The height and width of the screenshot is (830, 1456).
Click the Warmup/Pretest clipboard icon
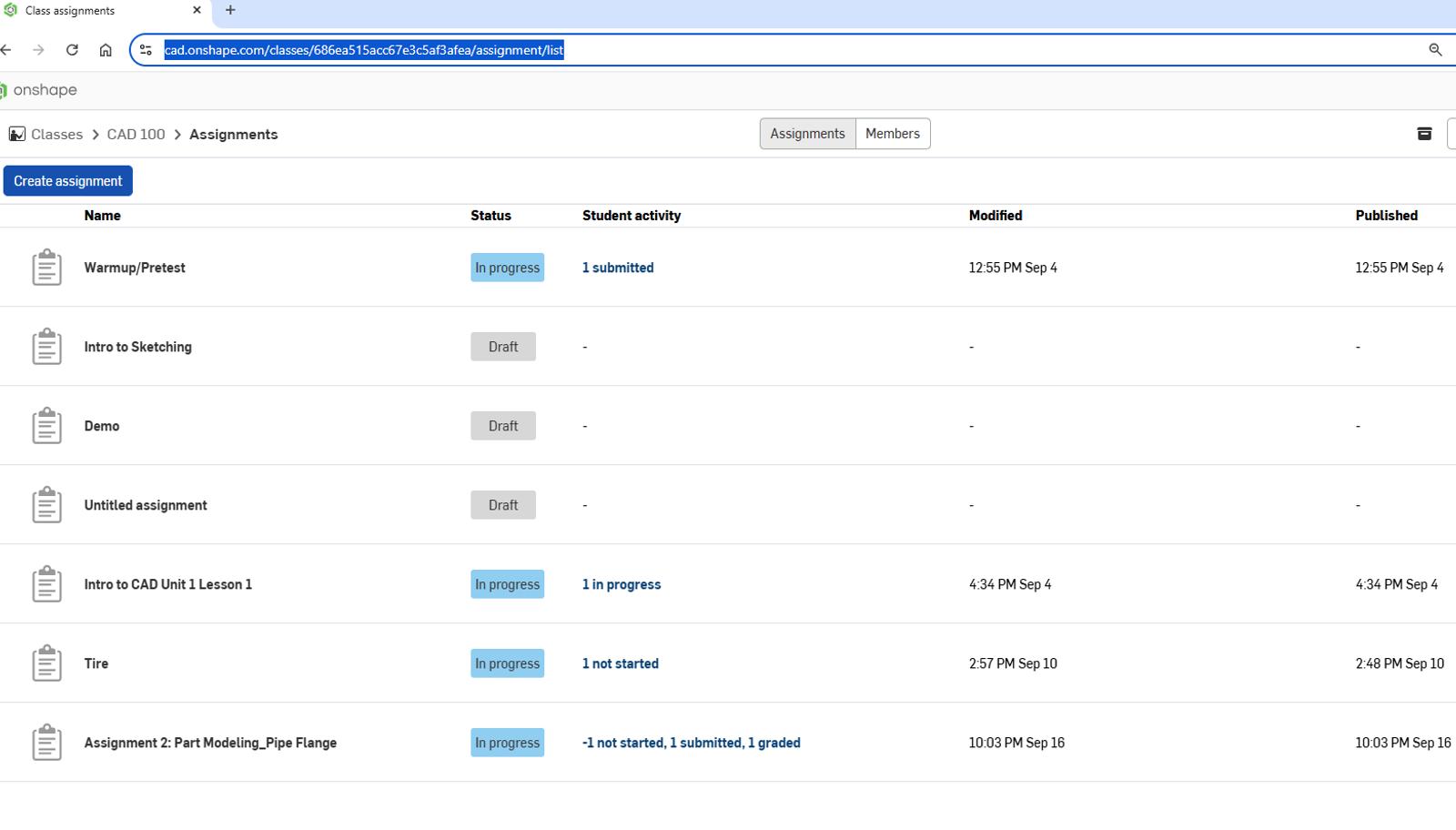46,267
